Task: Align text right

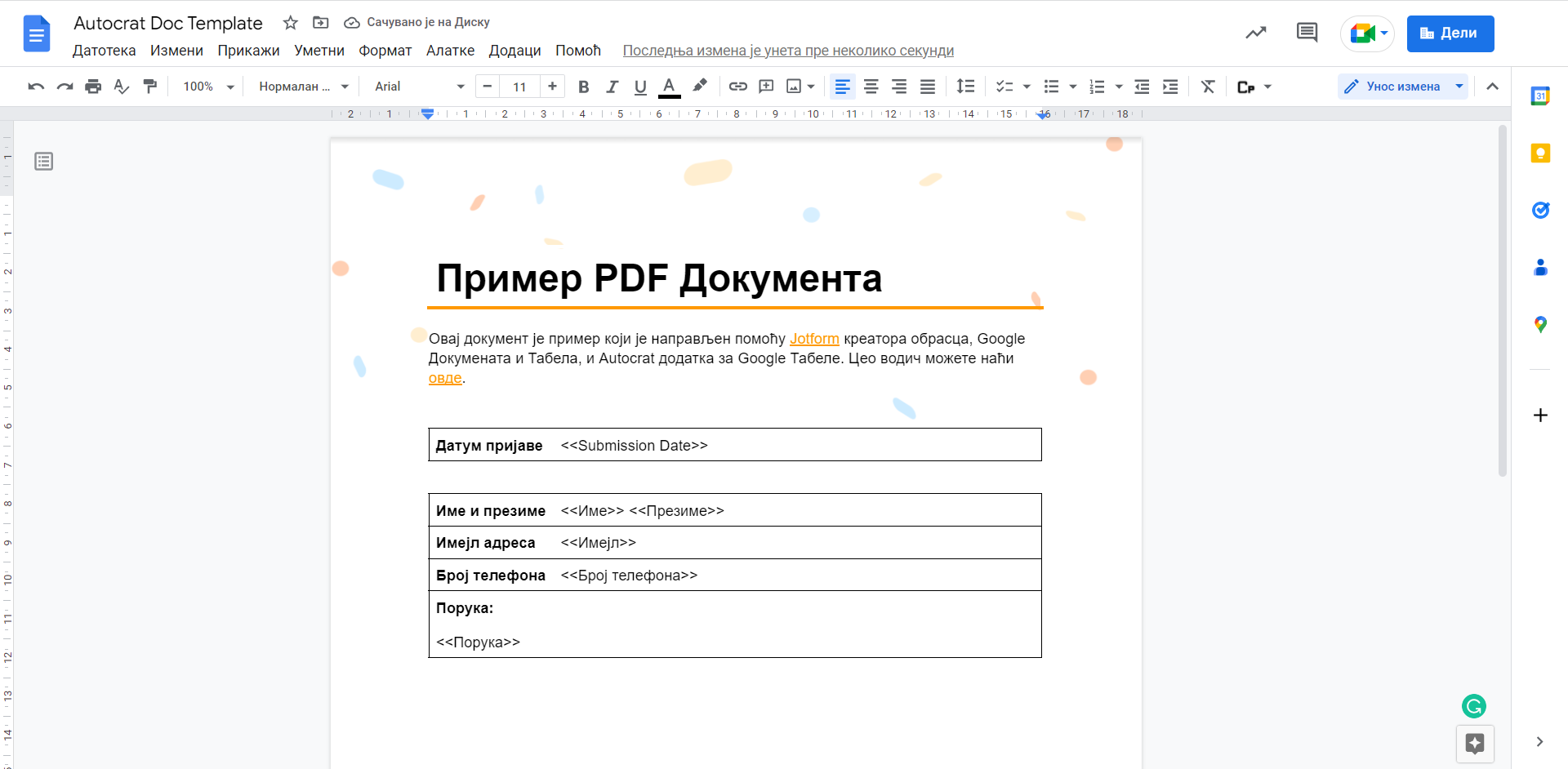Action: coord(899,87)
